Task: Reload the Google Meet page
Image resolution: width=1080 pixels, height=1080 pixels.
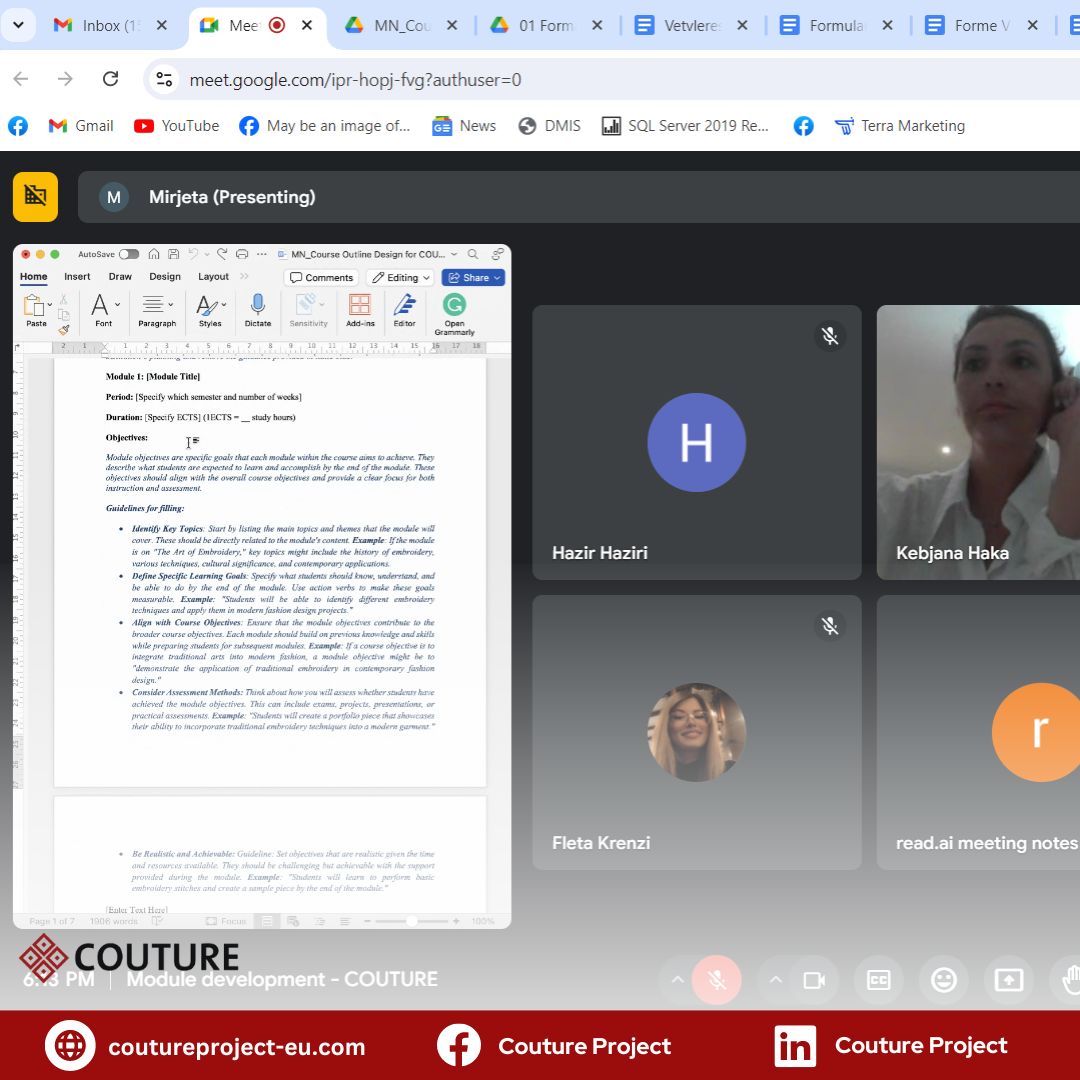Action: tap(110, 79)
